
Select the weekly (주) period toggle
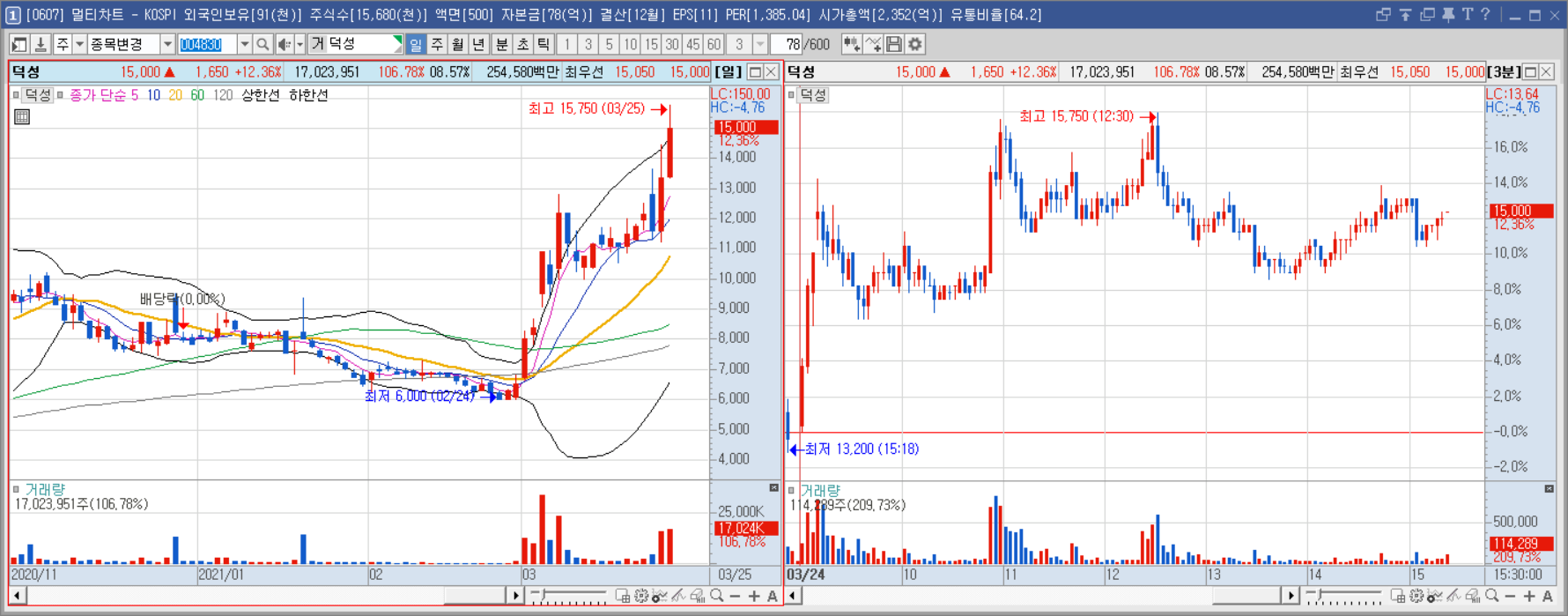437,44
